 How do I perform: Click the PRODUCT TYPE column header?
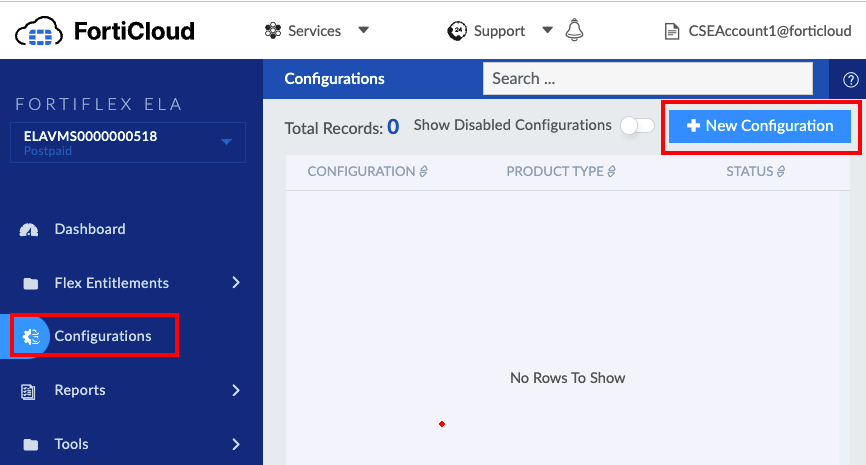[x=555, y=172]
